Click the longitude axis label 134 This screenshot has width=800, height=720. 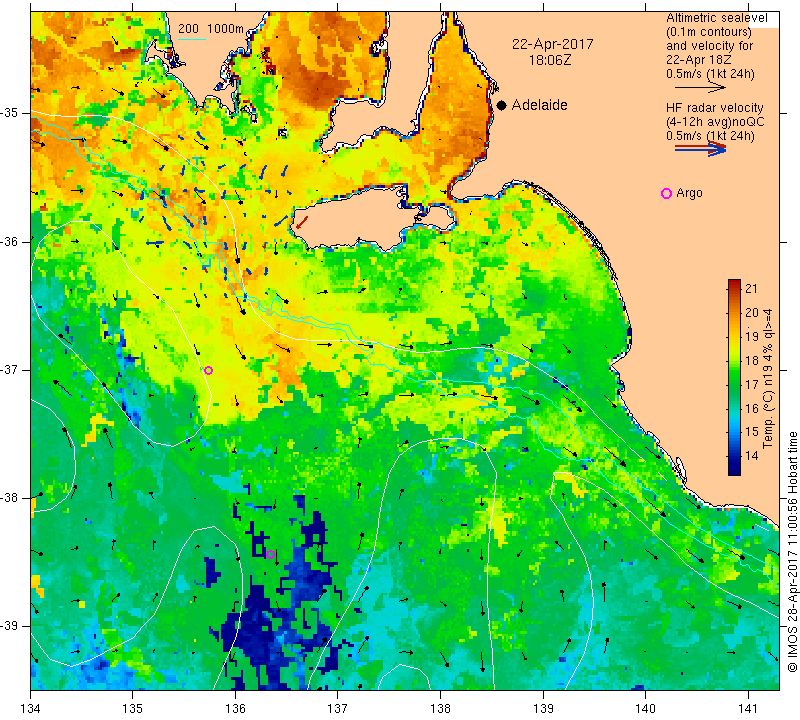[x=31, y=709]
